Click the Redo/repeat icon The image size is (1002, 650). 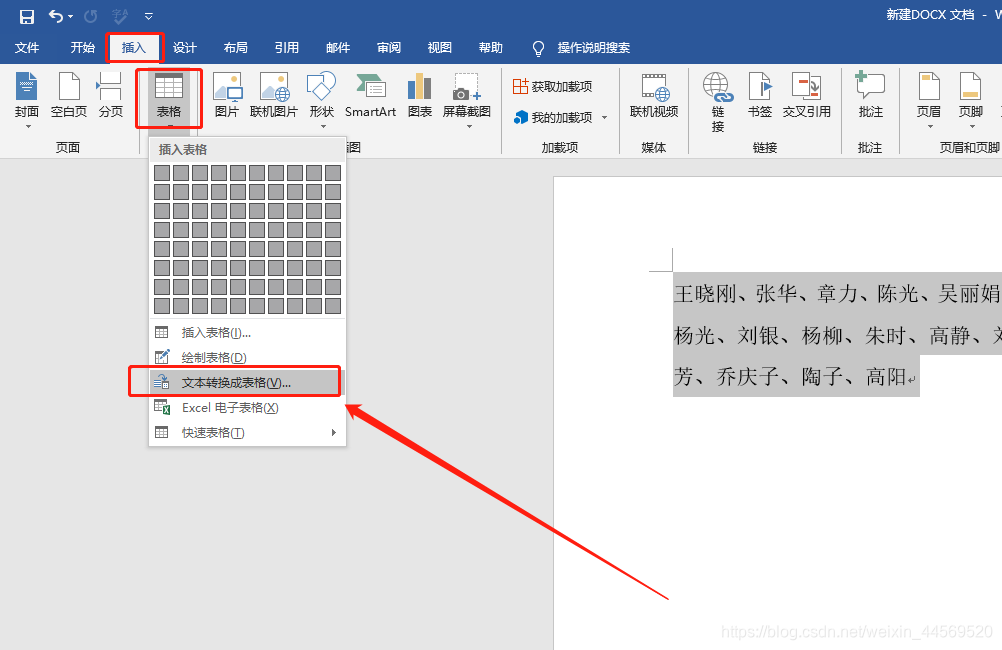(91, 16)
